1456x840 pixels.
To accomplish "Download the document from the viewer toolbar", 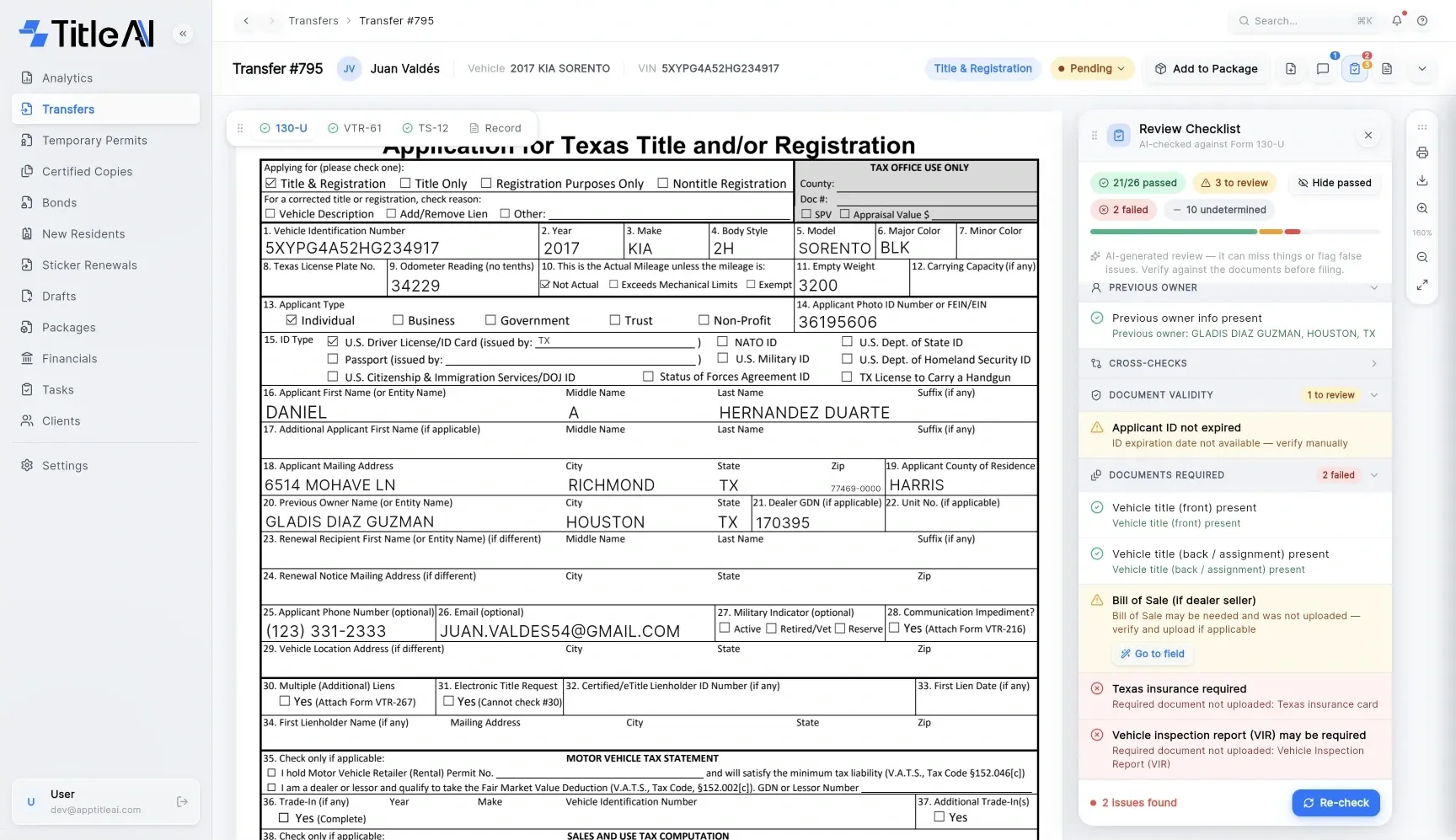I will click(1422, 180).
